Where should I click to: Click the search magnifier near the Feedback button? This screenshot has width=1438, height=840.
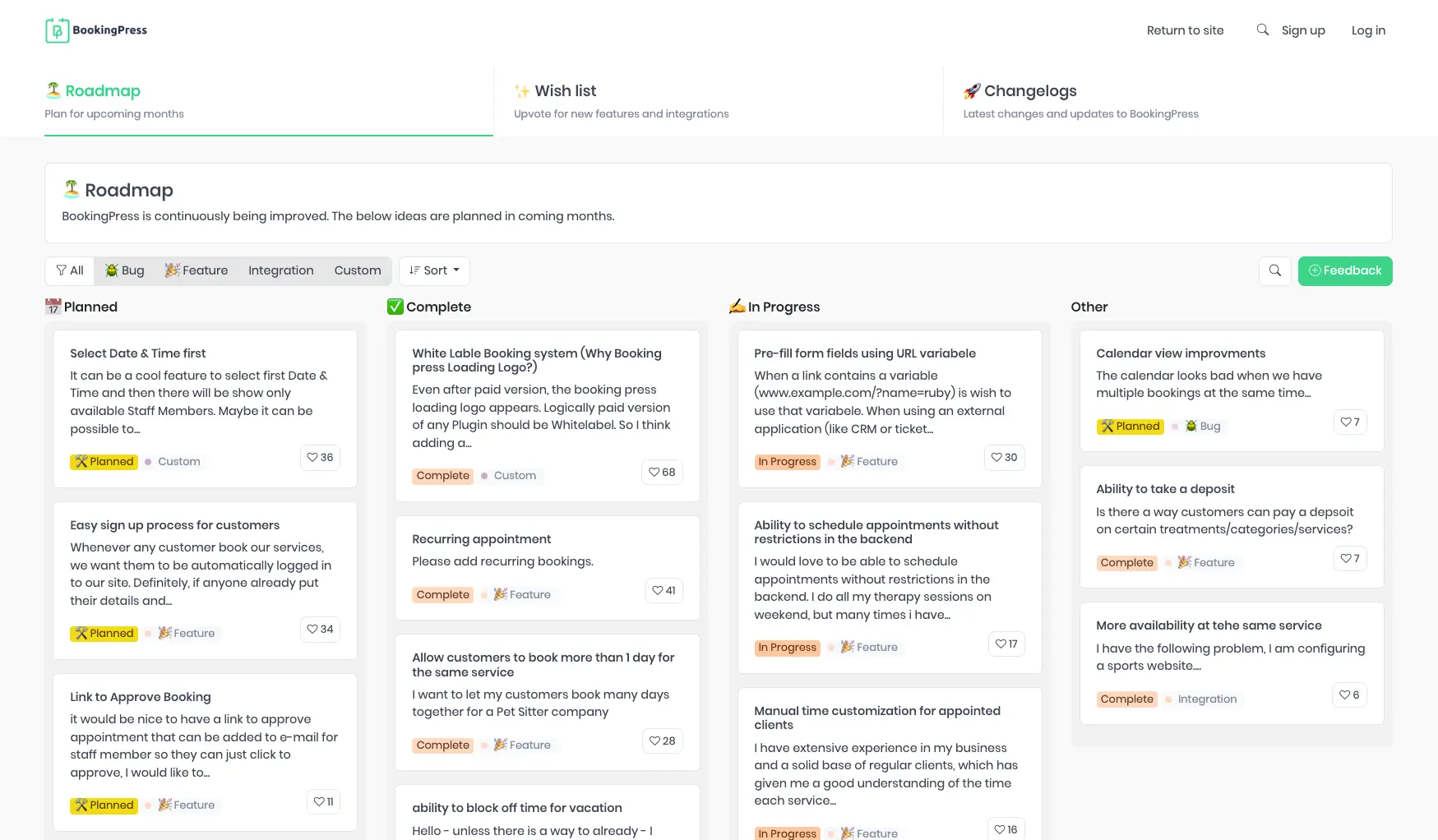pos(1275,270)
